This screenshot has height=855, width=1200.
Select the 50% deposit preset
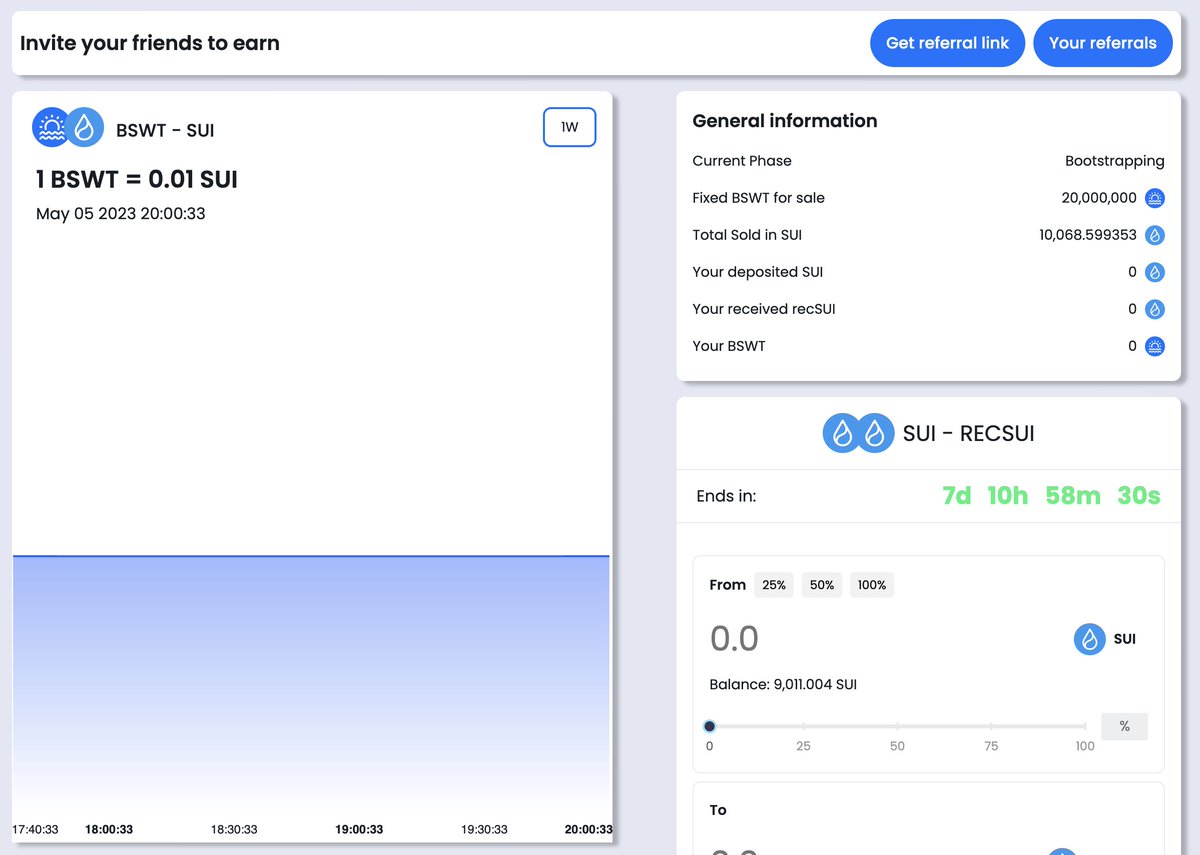coord(821,584)
